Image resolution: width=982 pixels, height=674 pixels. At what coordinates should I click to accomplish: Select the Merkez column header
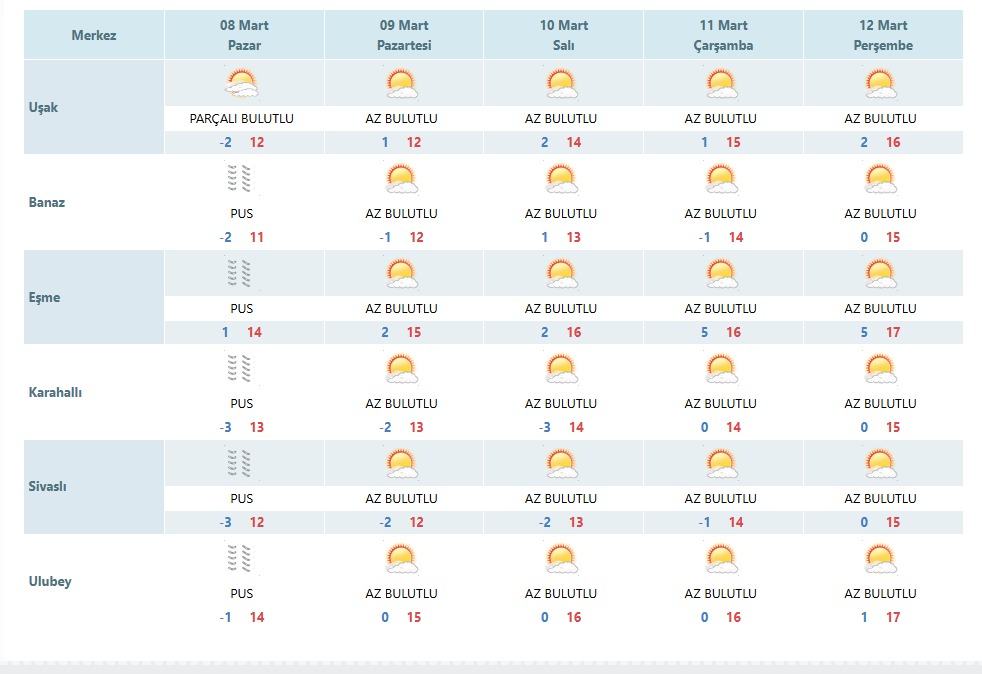(x=94, y=35)
